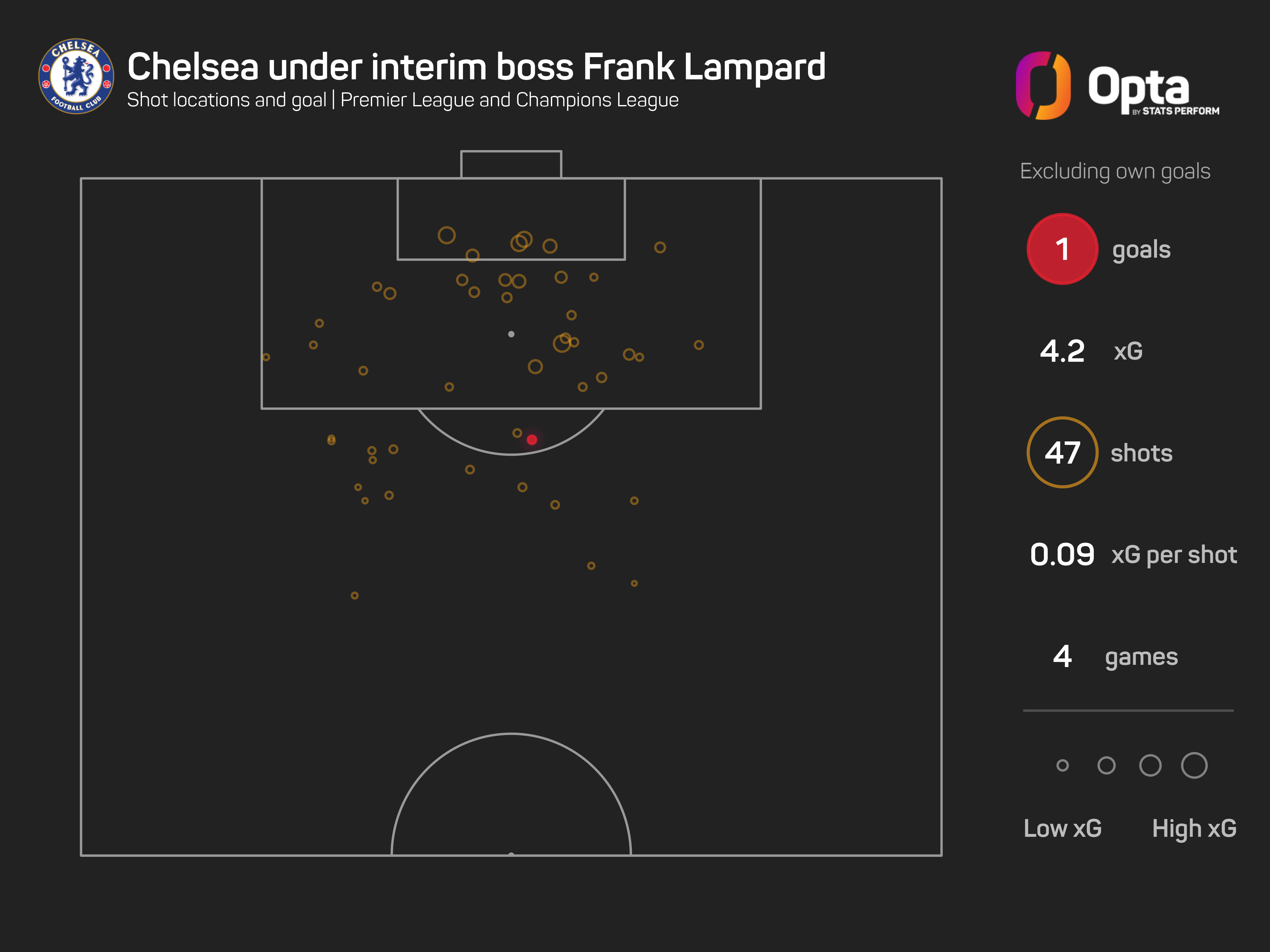Click the second-largest xG legend circle
The height and width of the screenshot is (952, 1270).
tap(1150, 765)
